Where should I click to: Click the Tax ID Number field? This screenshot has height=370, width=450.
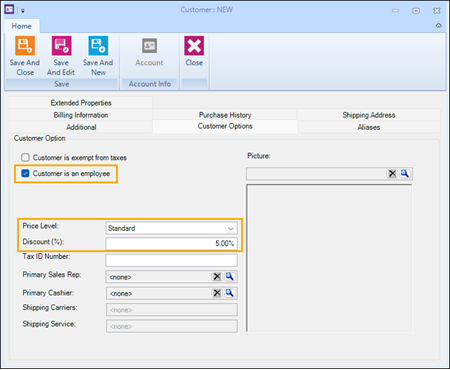click(171, 260)
